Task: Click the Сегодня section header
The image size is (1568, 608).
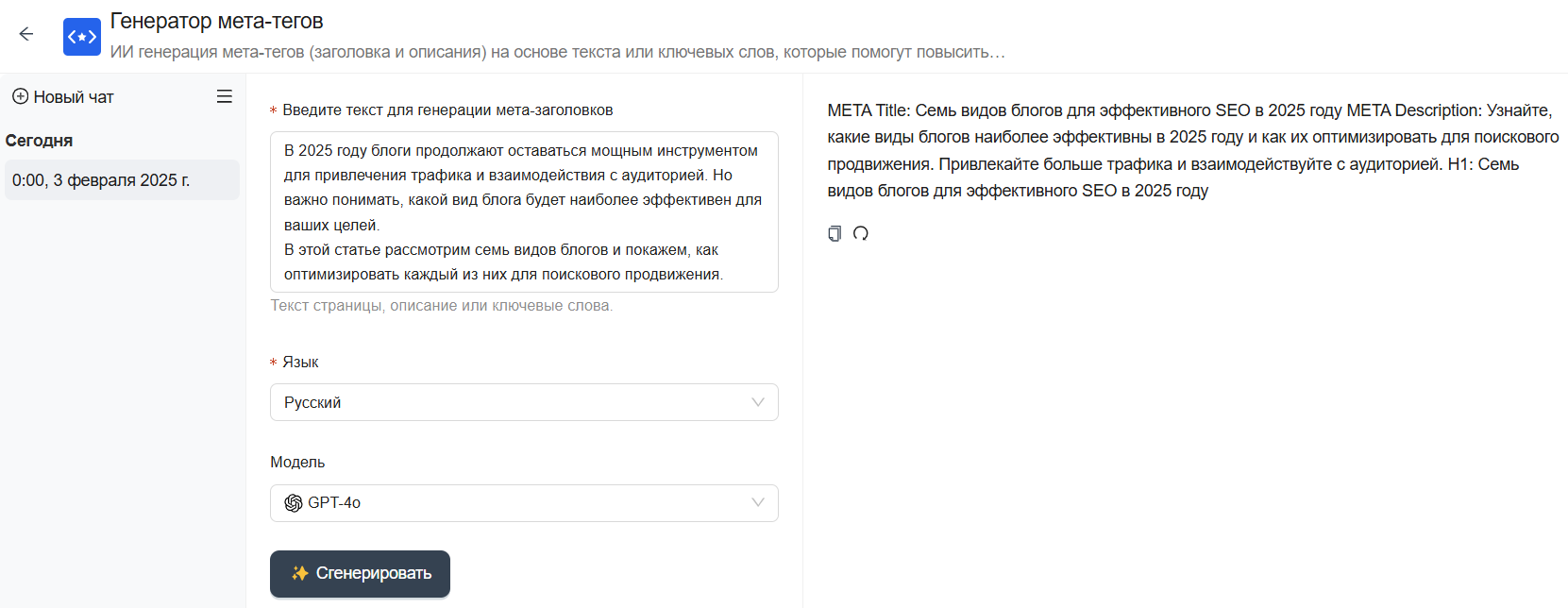Action: coord(40,141)
